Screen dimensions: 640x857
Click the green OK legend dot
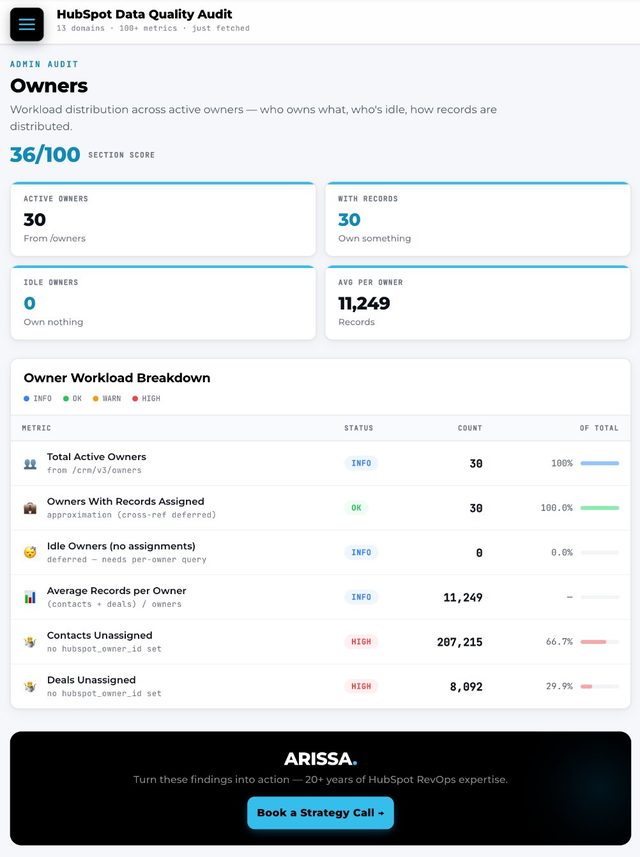pos(66,398)
